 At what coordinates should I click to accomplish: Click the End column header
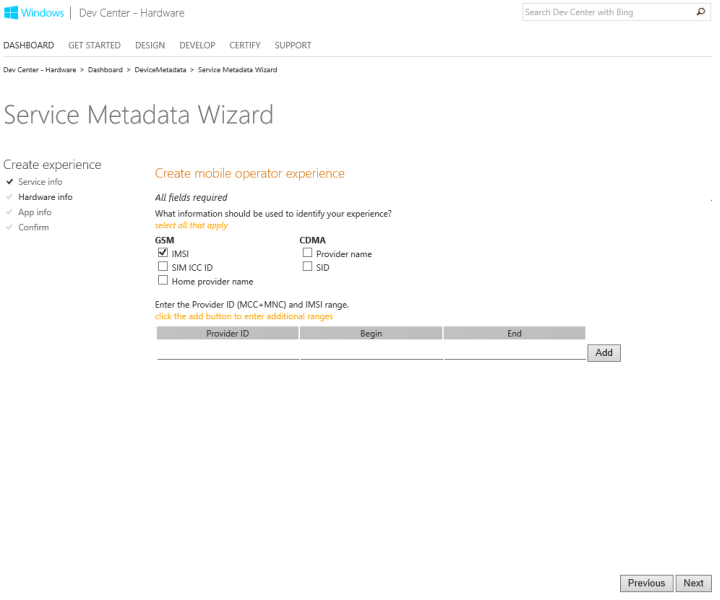tap(514, 333)
